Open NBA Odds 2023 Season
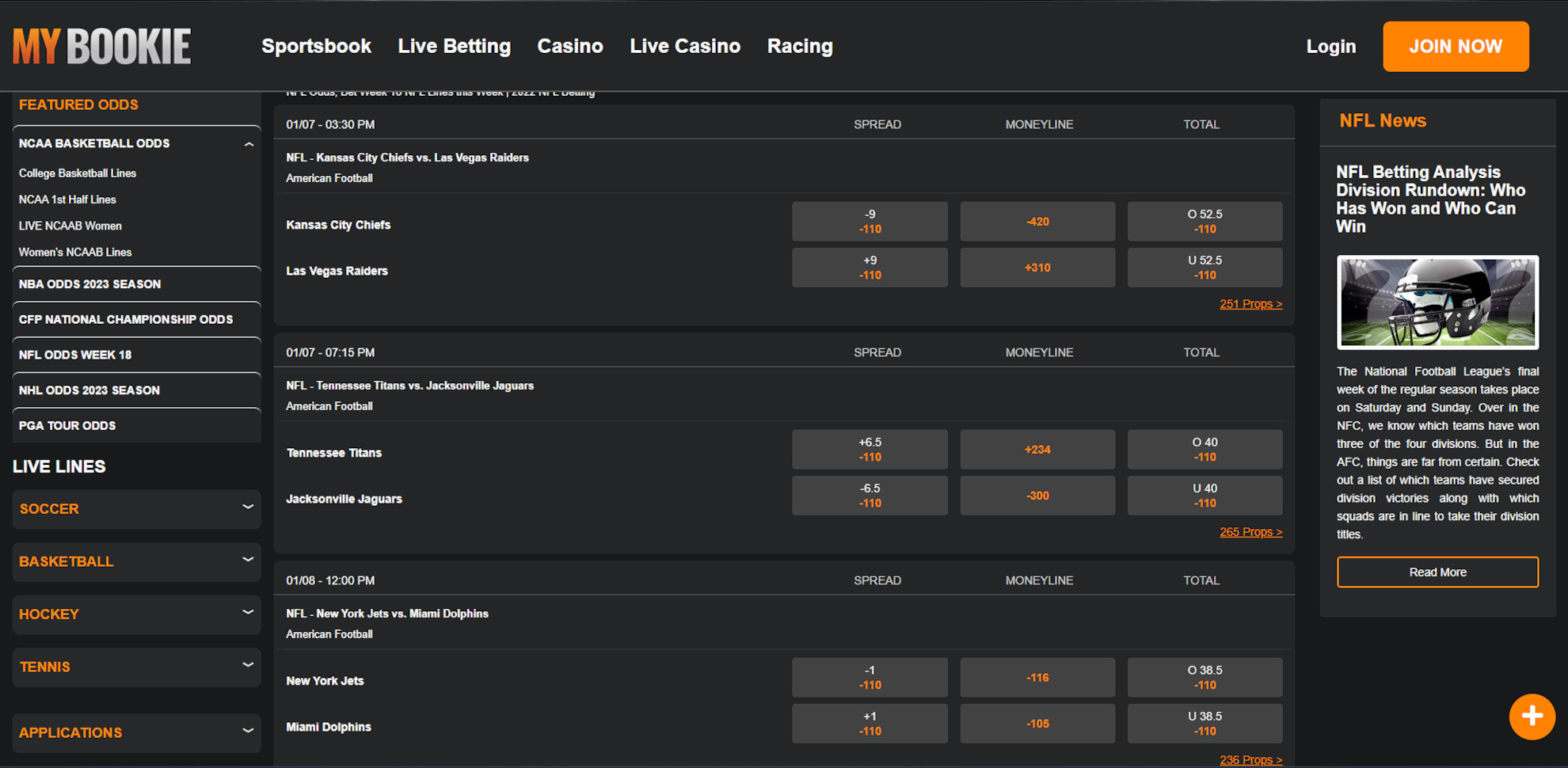Image resolution: width=1568 pixels, height=768 pixels. click(136, 283)
